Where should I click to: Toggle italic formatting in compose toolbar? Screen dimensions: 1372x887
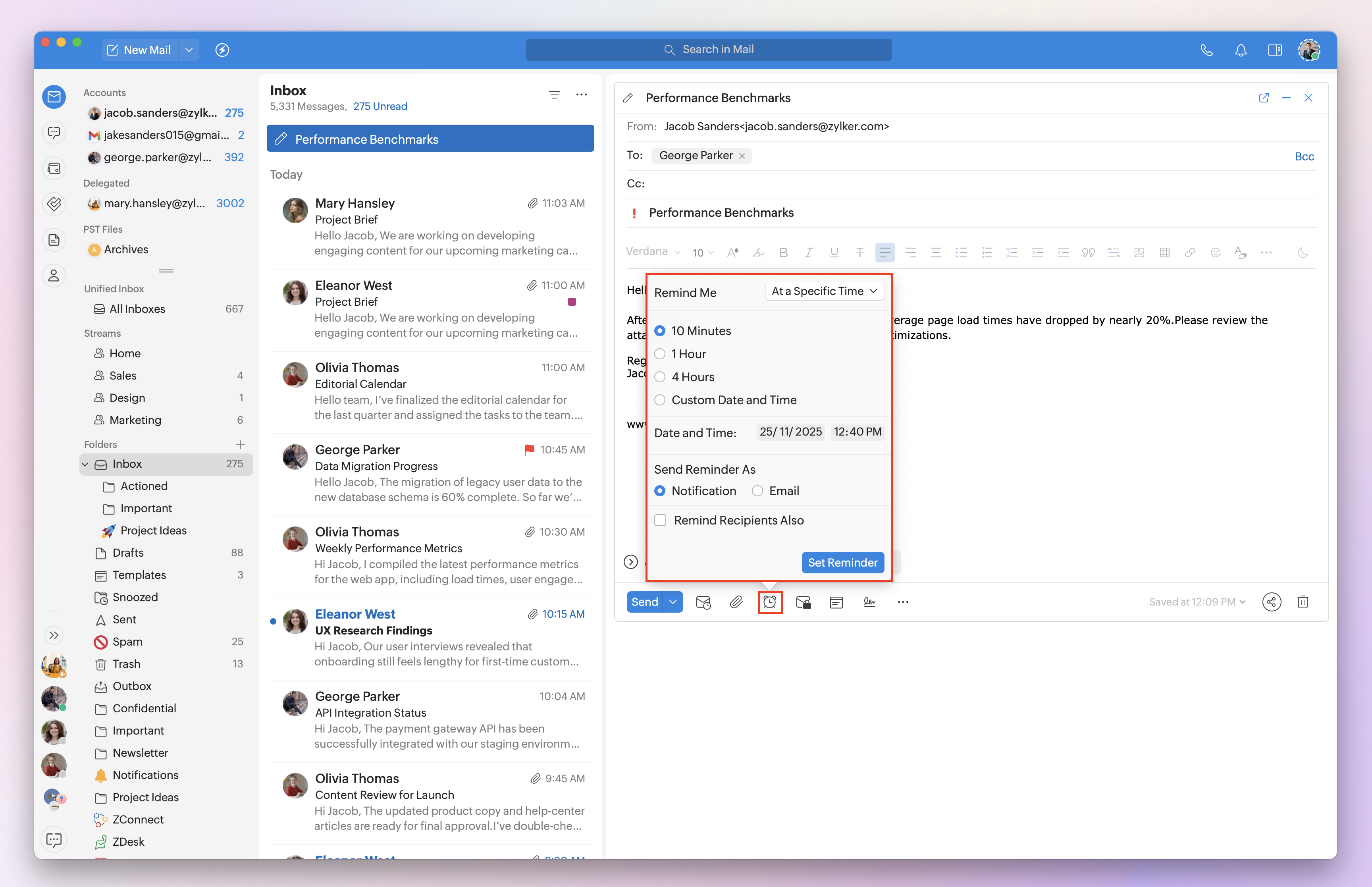point(808,252)
